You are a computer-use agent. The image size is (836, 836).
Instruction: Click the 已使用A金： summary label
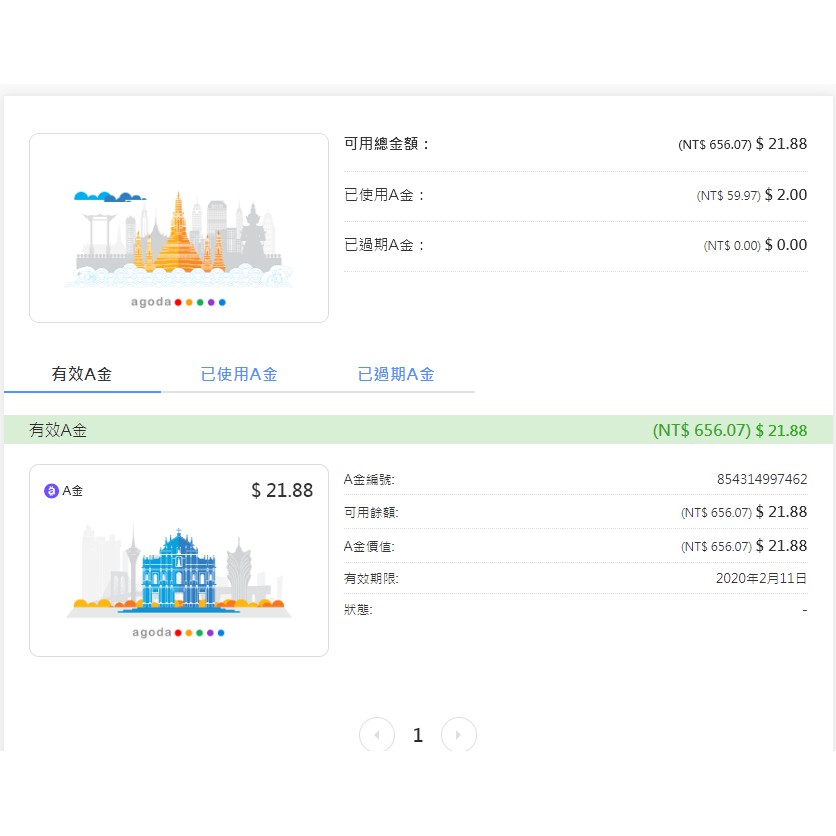[384, 195]
